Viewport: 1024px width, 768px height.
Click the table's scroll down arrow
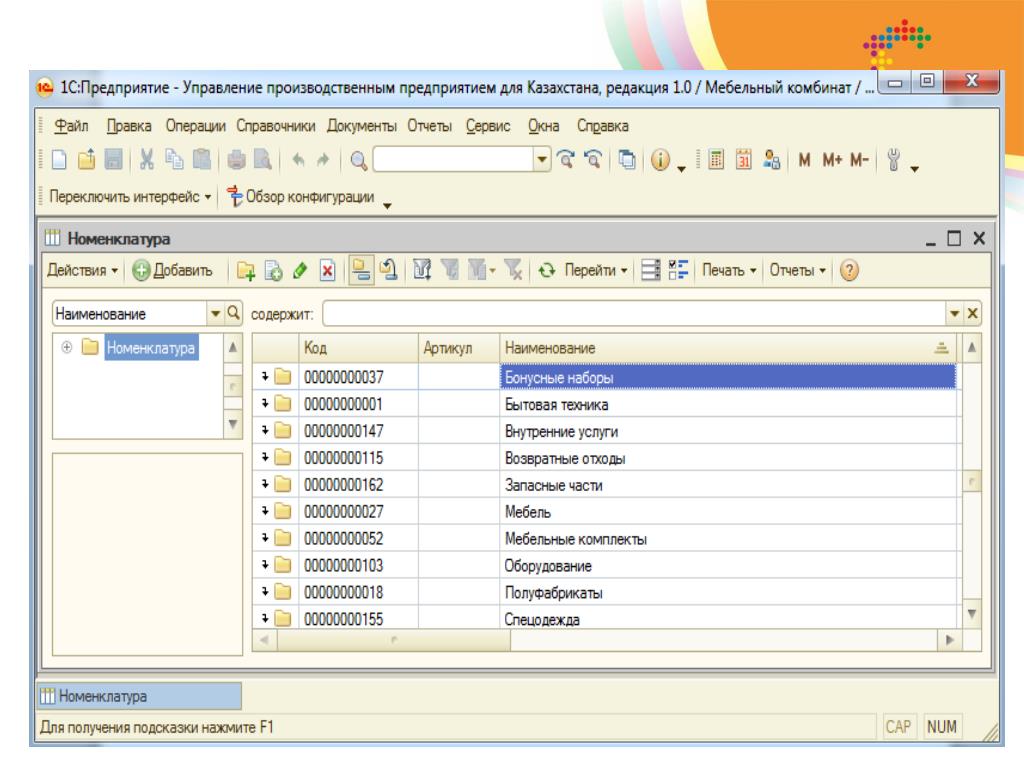[x=972, y=614]
